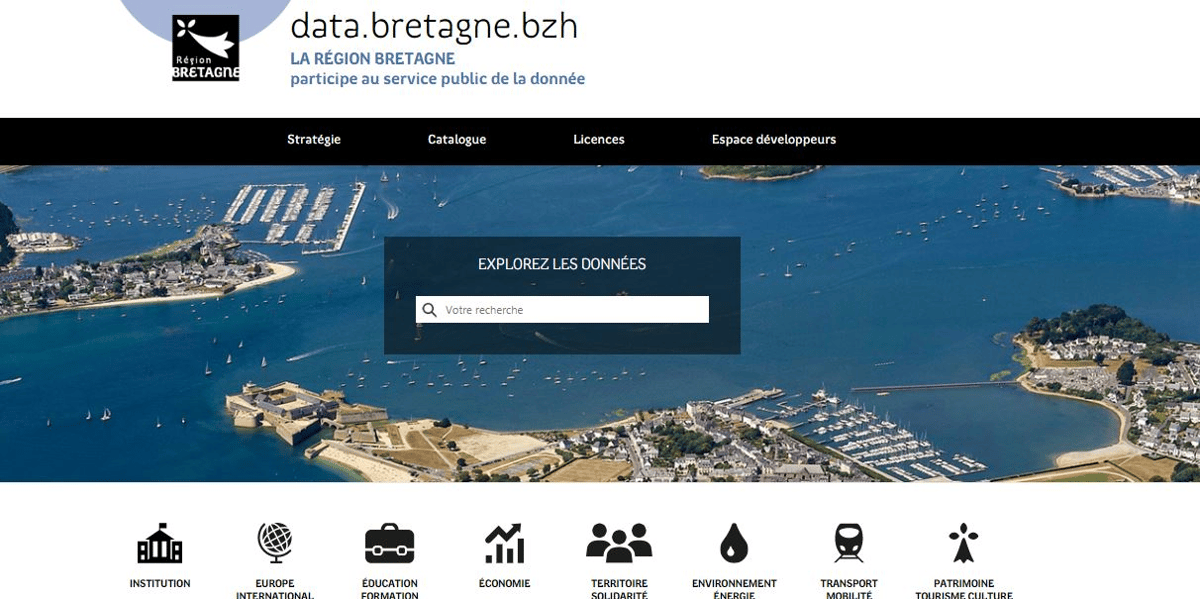Click the ÉCONOMIE category label

(x=504, y=583)
